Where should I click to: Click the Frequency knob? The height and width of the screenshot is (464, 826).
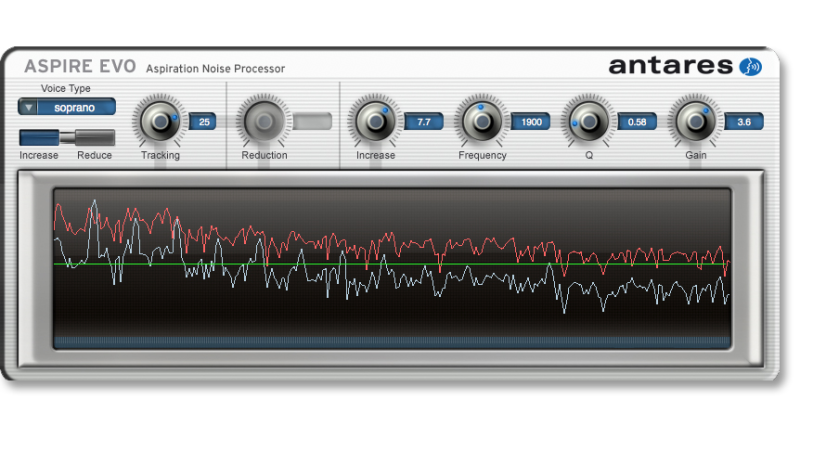pyautogui.click(x=481, y=122)
